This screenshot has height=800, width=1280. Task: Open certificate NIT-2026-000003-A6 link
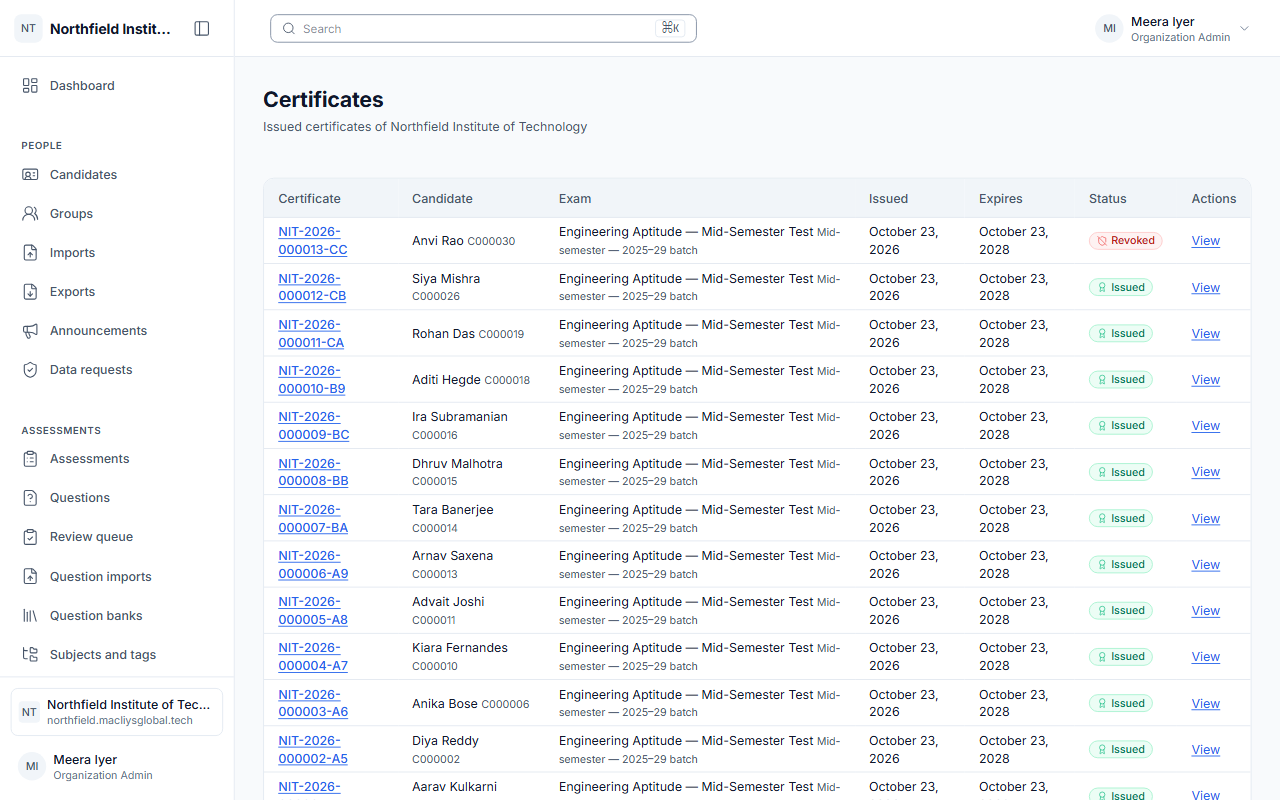(313, 704)
